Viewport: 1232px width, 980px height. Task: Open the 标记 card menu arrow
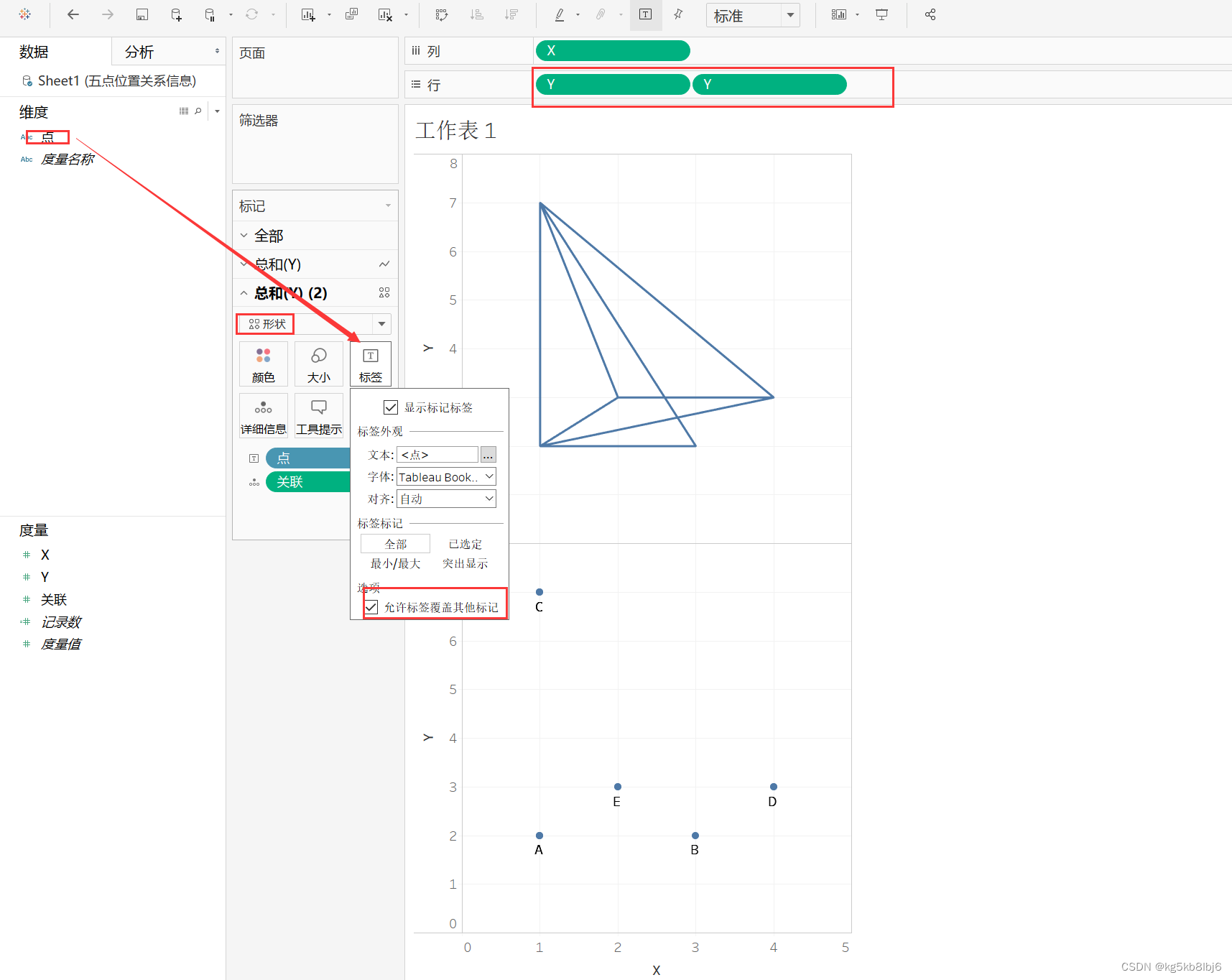pyautogui.click(x=388, y=206)
